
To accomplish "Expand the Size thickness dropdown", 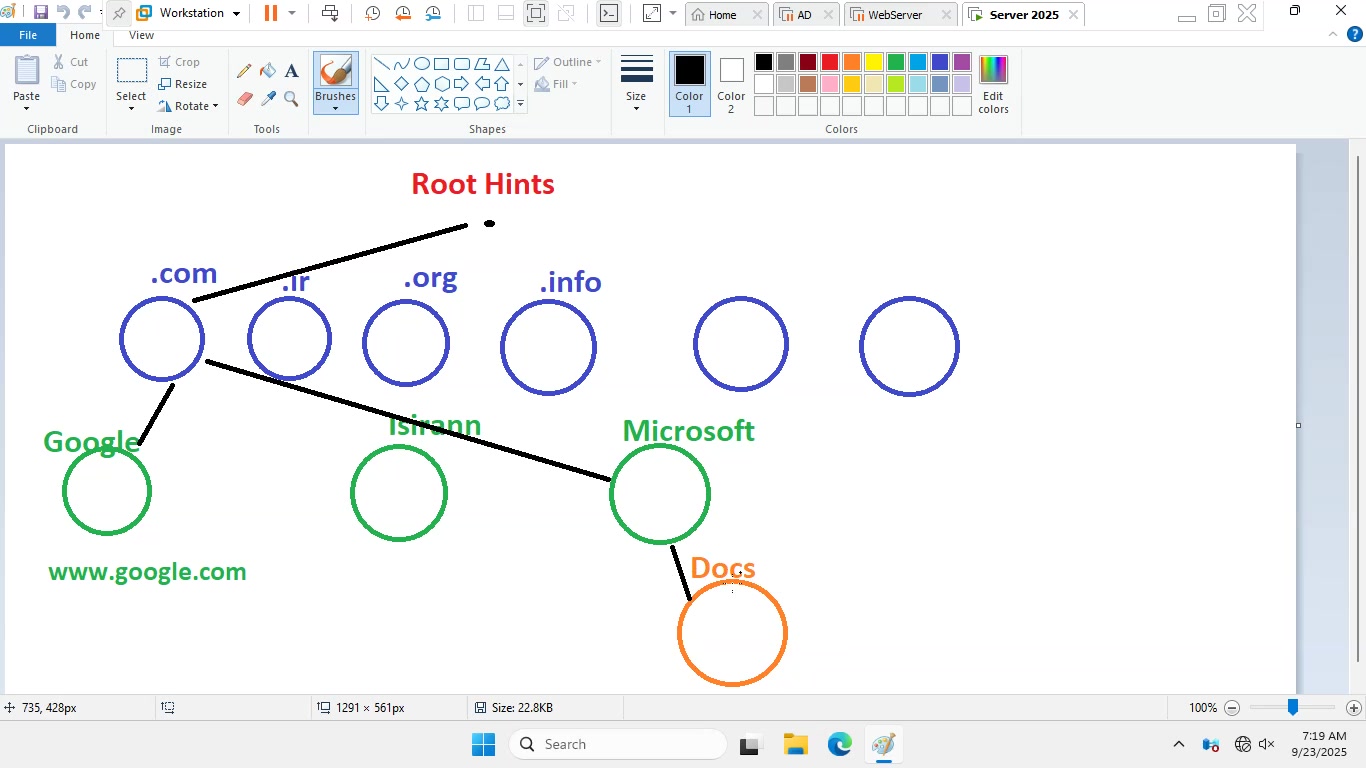I will coord(636,84).
